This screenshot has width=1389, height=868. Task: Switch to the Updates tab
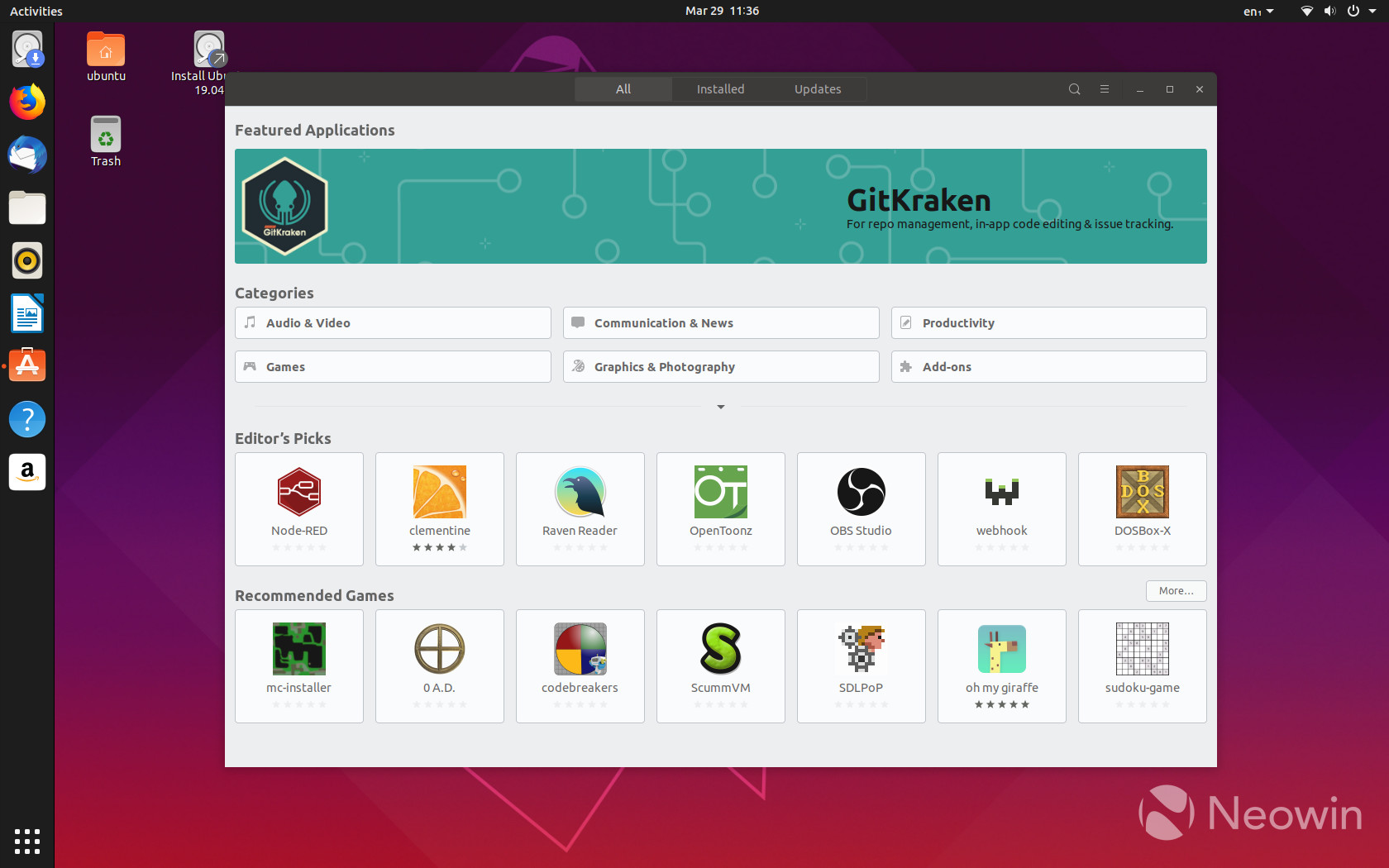click(x=817, y=89)
